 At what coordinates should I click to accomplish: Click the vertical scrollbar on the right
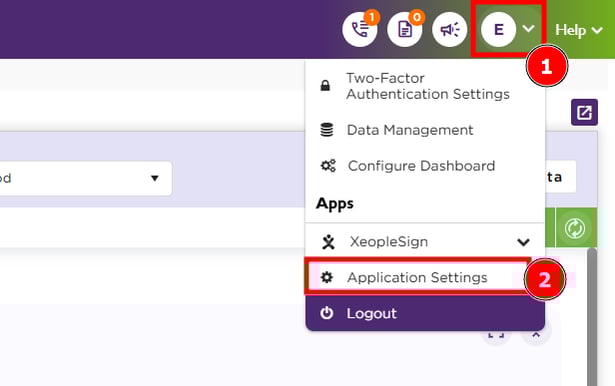coord(592,316)
